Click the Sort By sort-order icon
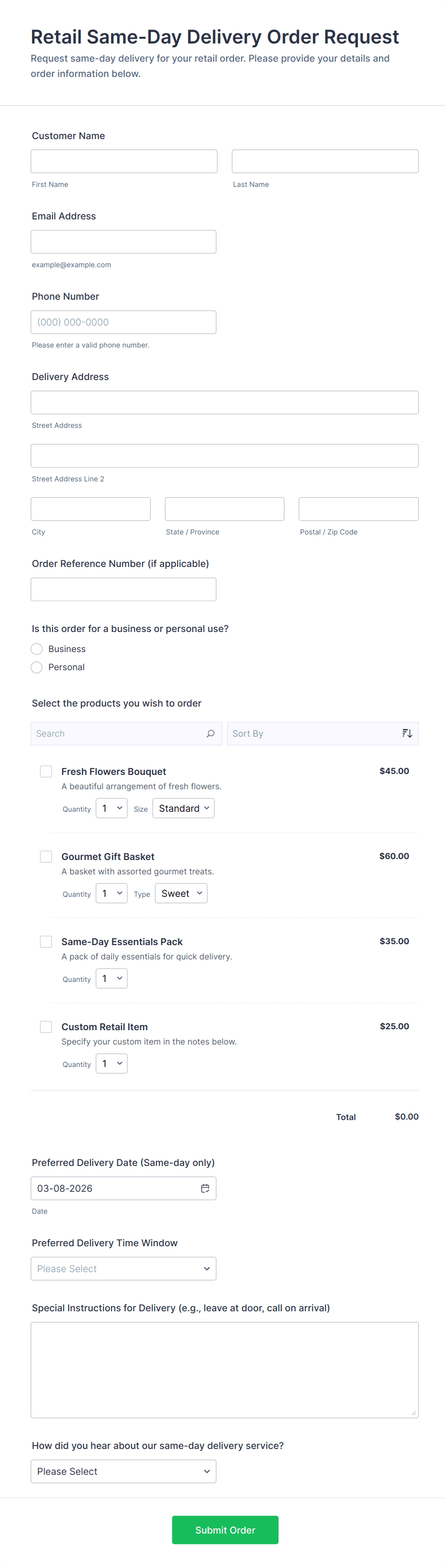Viewport: 445px width, 1568px height. [x=407, y=733]
